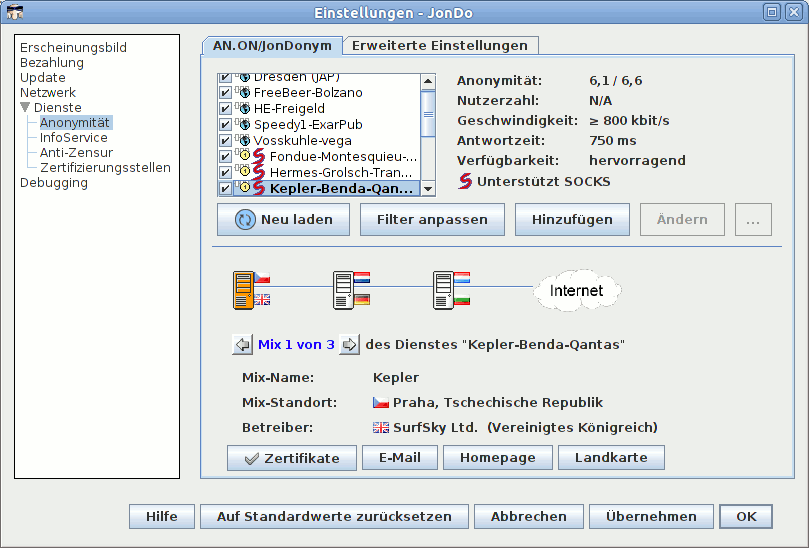Open Update settings
This screenshot has height=548, width=809.
click(x=43, y=77)
